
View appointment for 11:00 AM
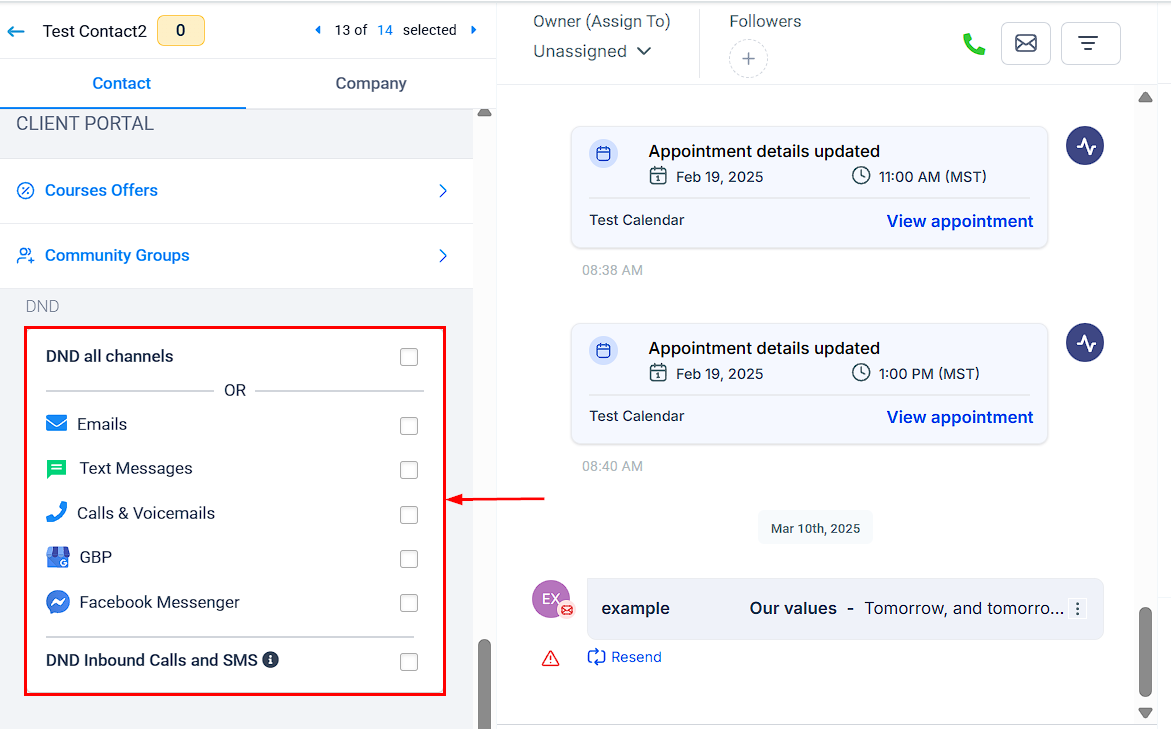pos(960,221)
